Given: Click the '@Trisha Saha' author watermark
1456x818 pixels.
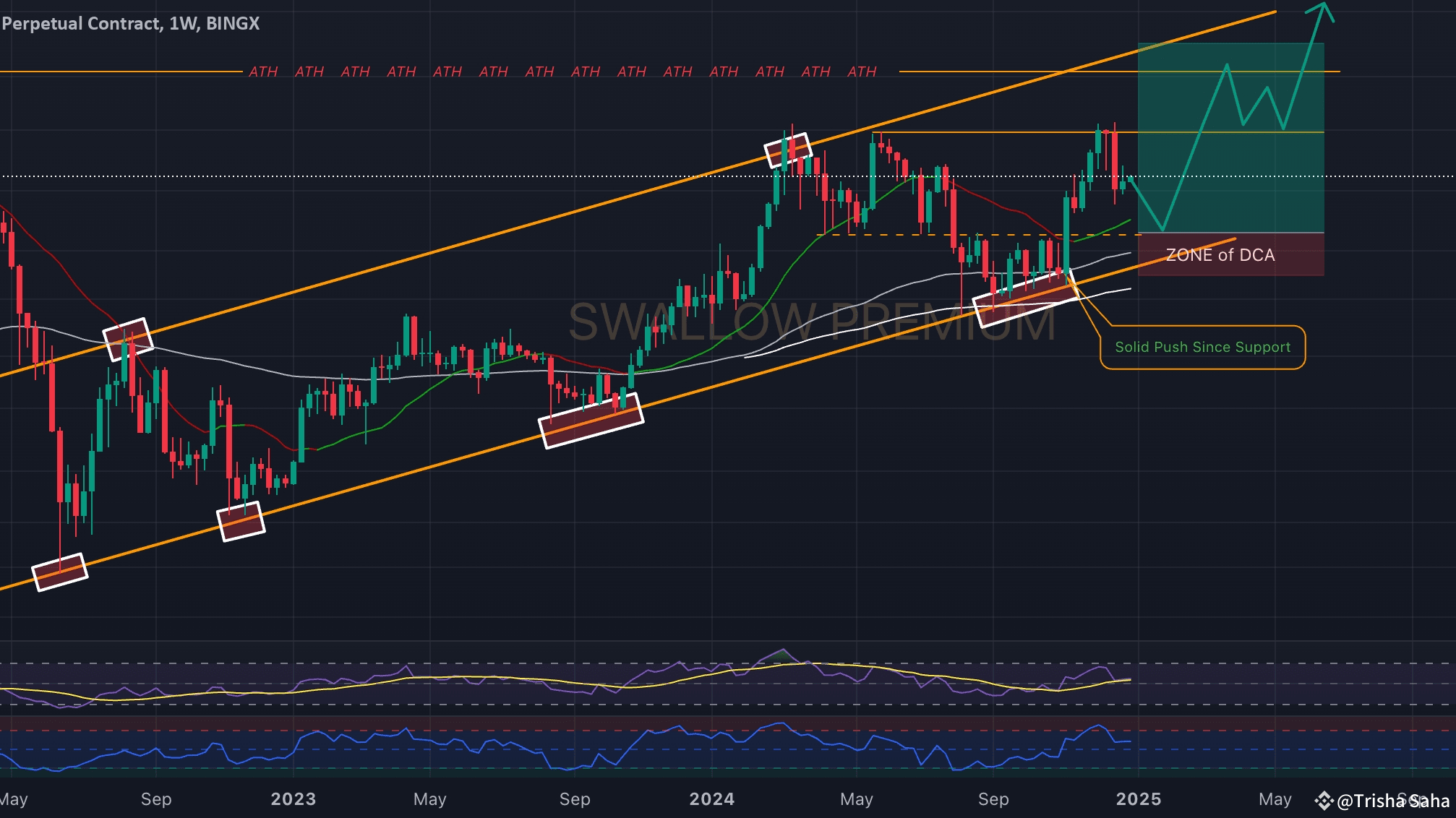Looking at the screenshot, I should pyautogui.click(x=1392, y=801).
